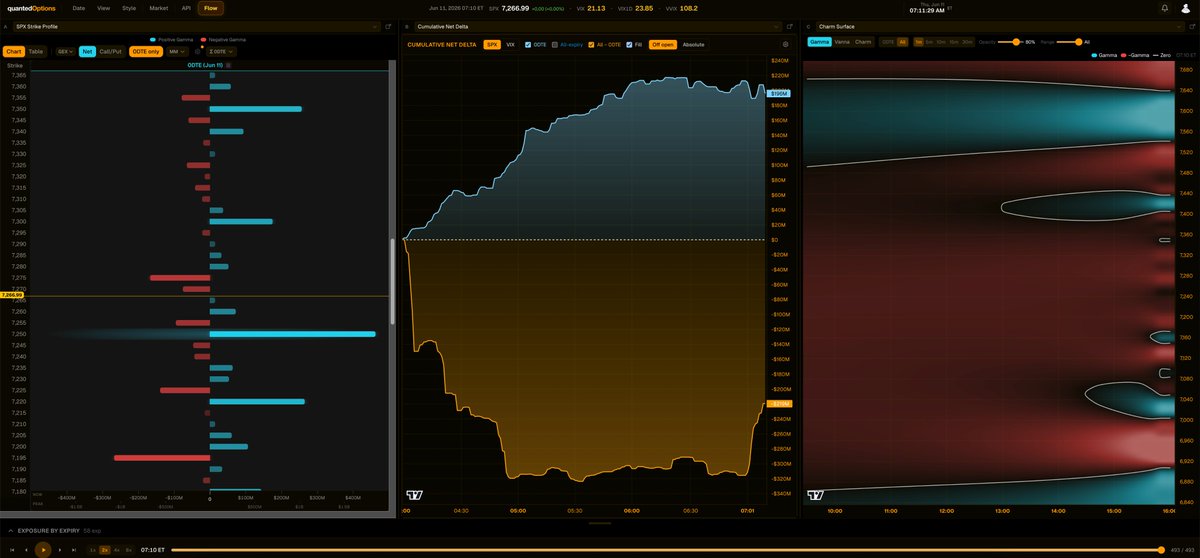This screenshot has width=1200, height=558.
Task: Select the Vanna surface tab
Action: tap(842, 42)
